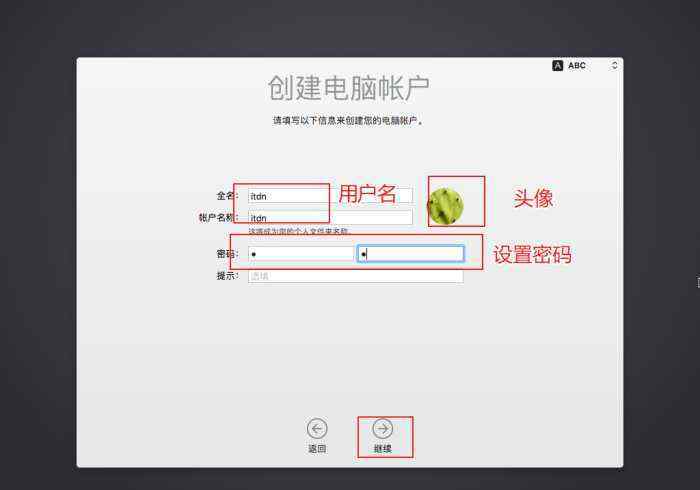Click the 创建电脑帐户 heading
This screenshot has height=490, width=700.
click(349, 88)
